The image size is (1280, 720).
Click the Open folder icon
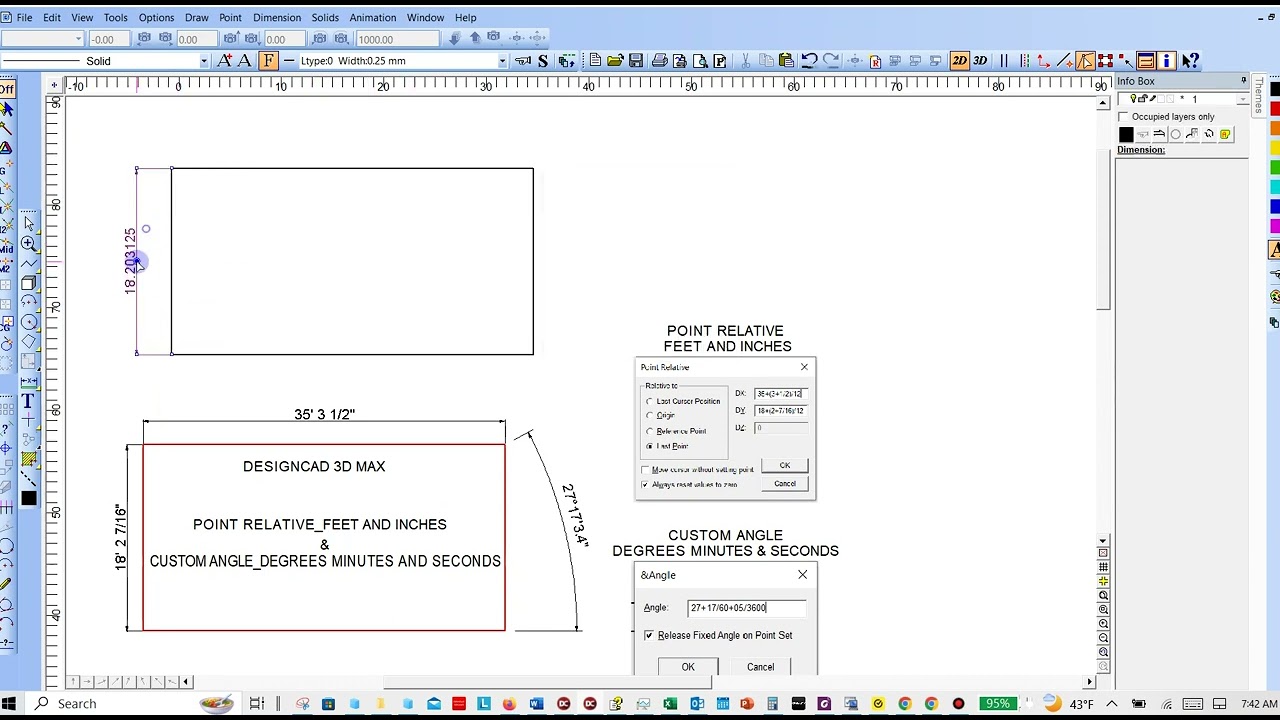(615, 61)
